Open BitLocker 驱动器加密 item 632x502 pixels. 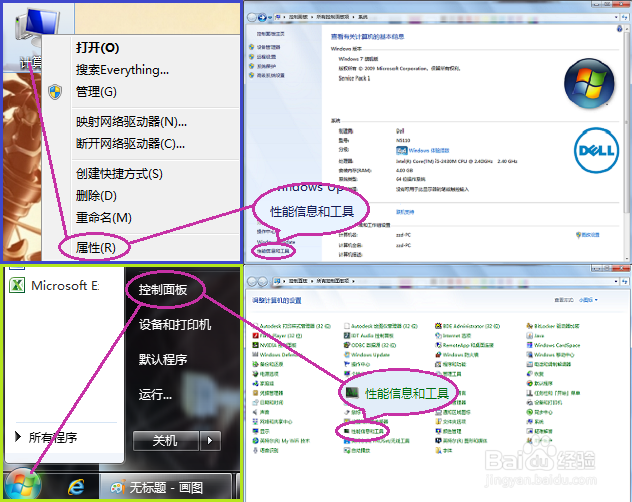[x=553, y=326]
